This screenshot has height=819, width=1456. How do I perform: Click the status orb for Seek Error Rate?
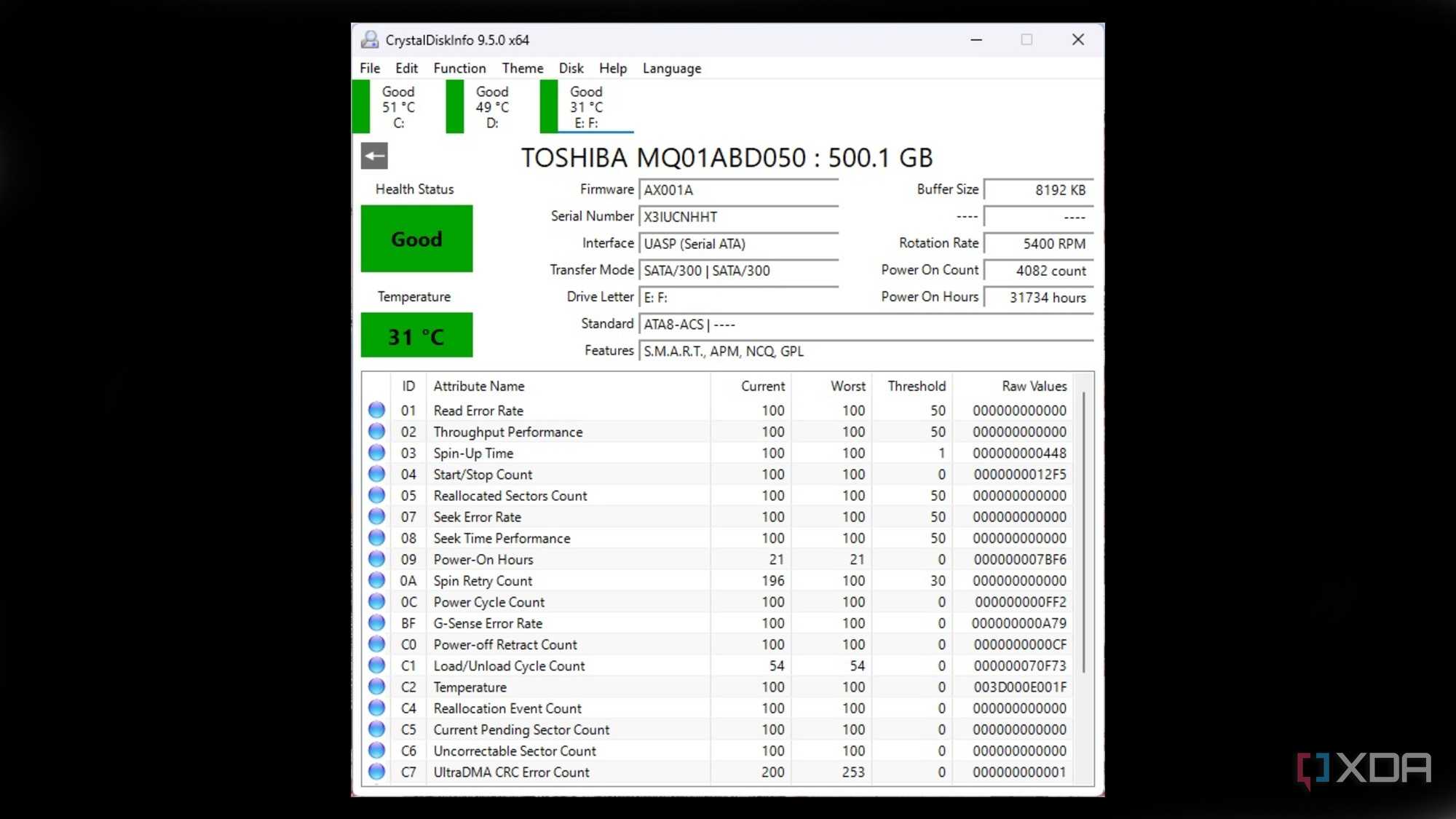click(376, 516)
